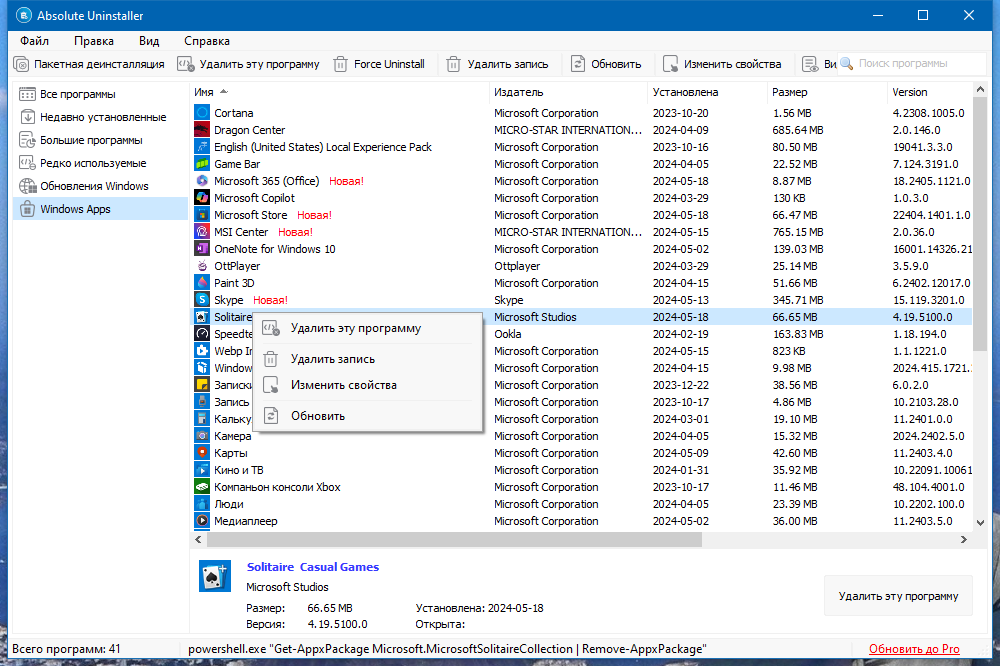Click the 685.64 MB size cell
This screenshot has height=666, width=1000.
[x=798, y=130]
